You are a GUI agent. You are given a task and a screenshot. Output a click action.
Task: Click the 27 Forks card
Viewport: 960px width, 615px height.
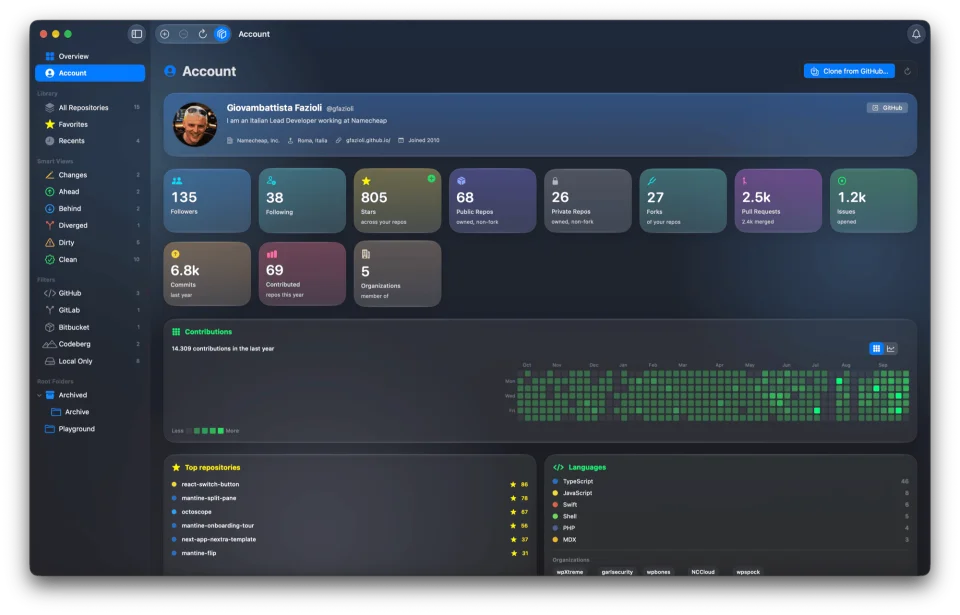coord(683,200)
